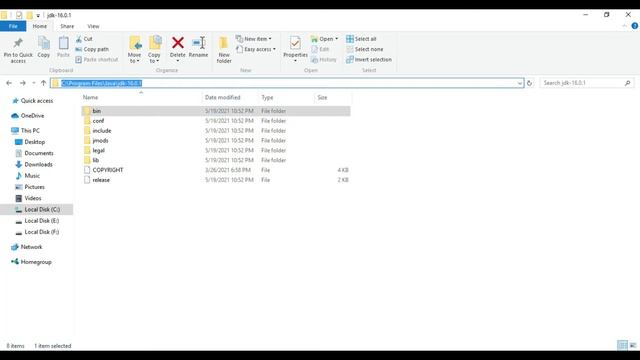Switch to the View tab
This screenshot has height=360, width=640.
pos(93,26)
